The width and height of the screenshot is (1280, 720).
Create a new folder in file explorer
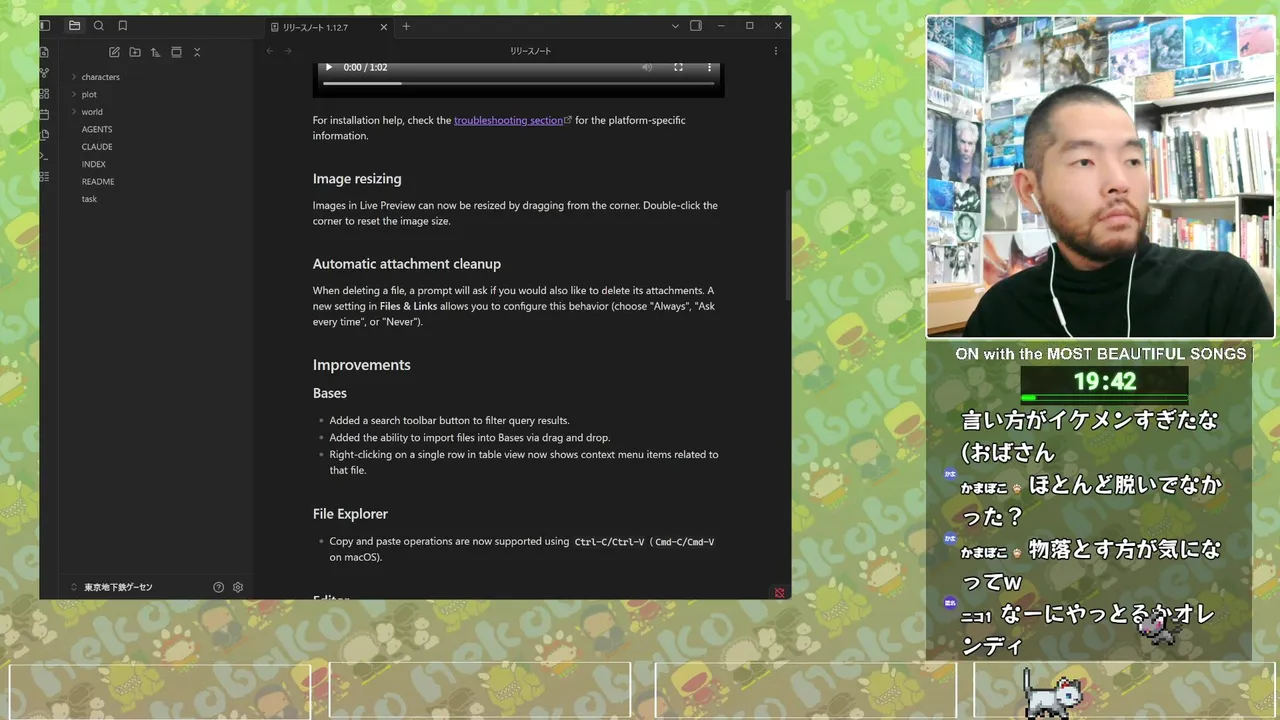(135, 52)
